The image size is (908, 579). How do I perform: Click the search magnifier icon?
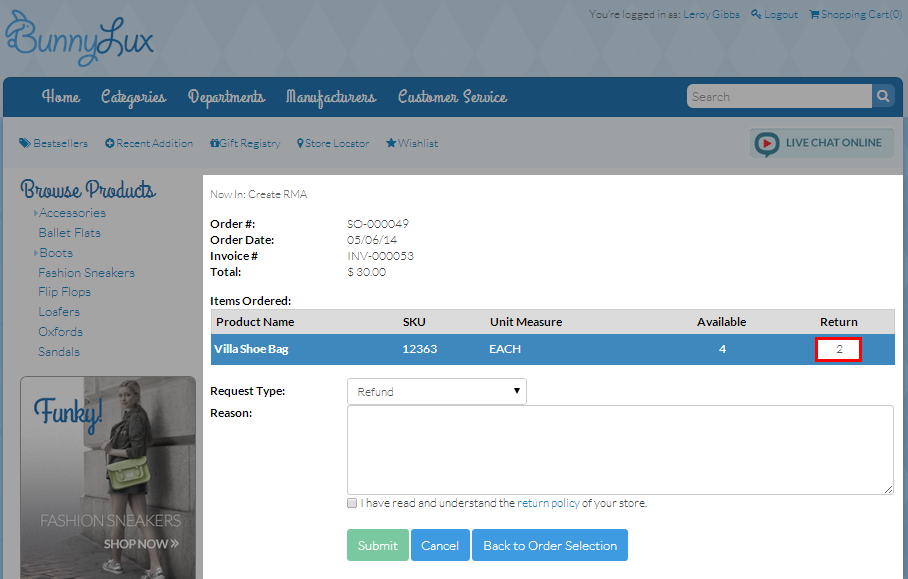tap(883, 97)
